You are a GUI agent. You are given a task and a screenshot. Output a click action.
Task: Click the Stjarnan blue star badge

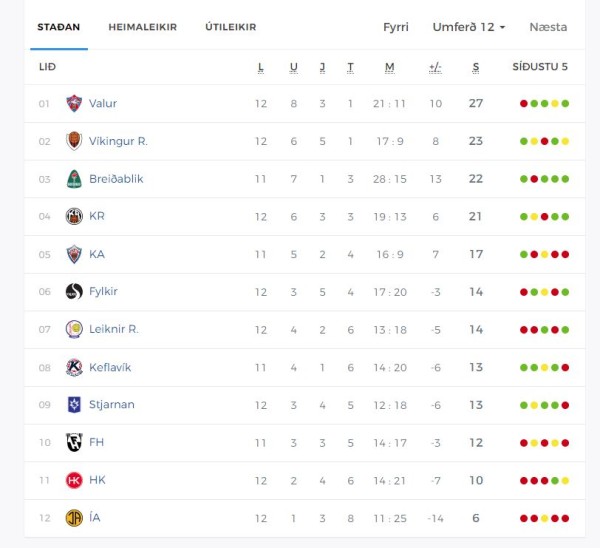click(74, 404)
